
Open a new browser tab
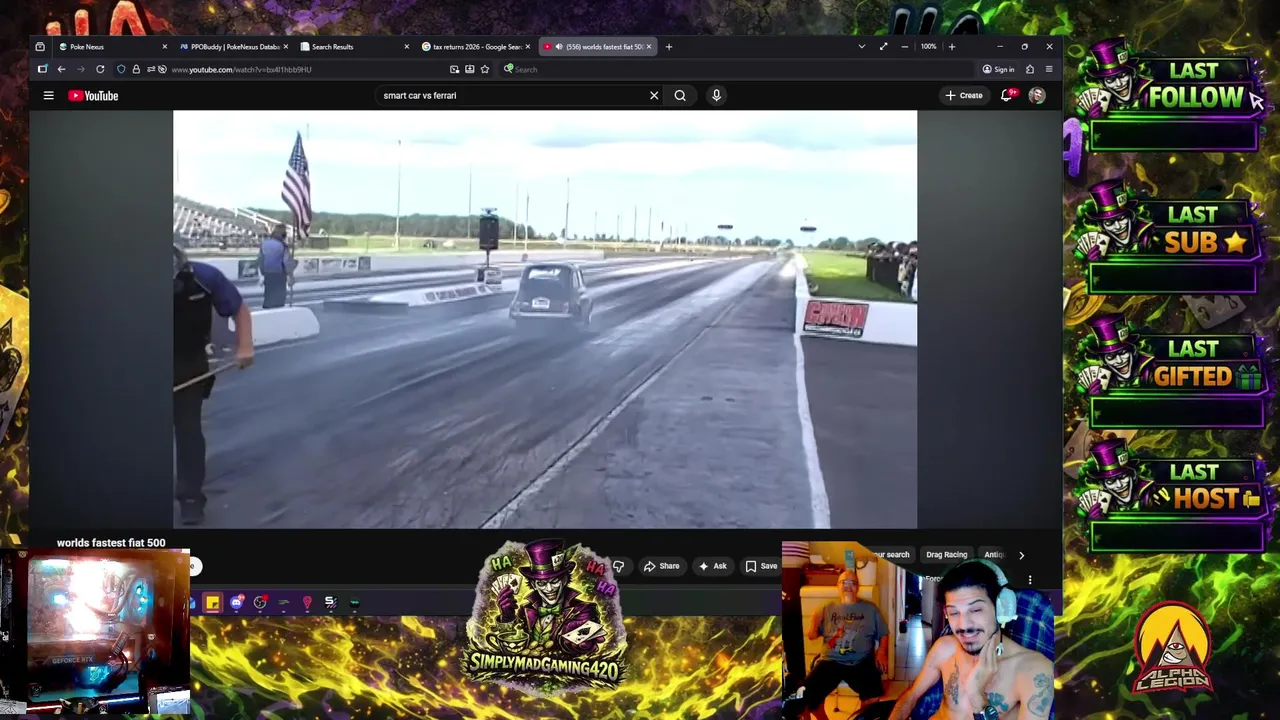click(x=669, y=47)
